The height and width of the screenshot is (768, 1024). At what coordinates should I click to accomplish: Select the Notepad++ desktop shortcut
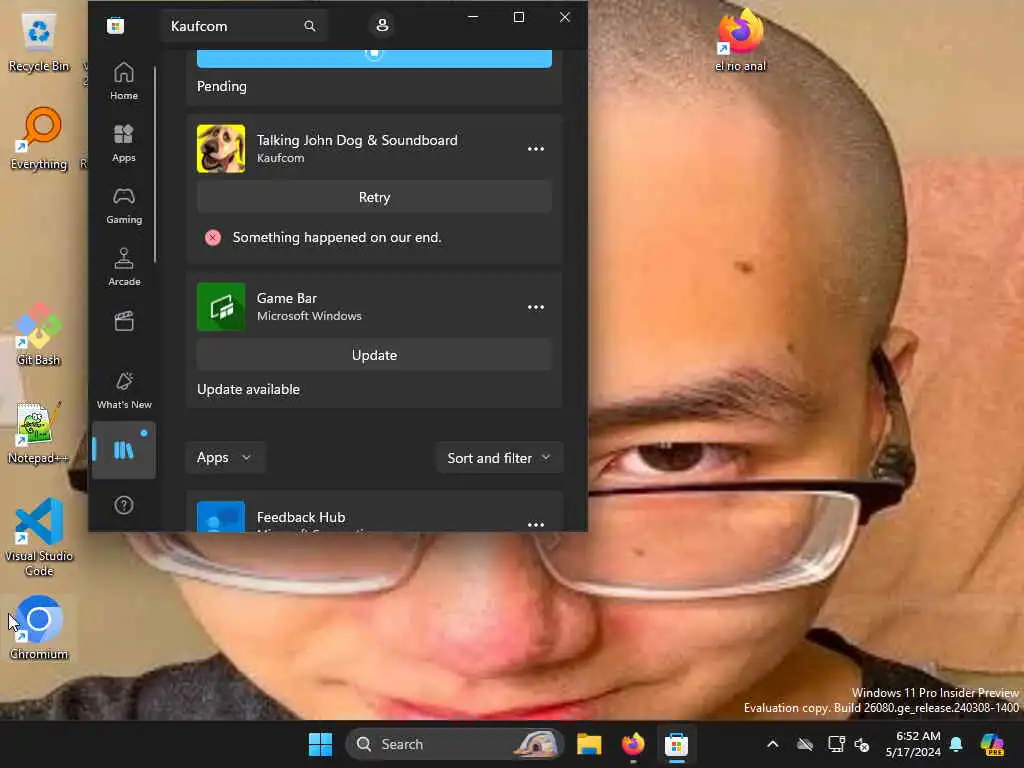(37, 432)
